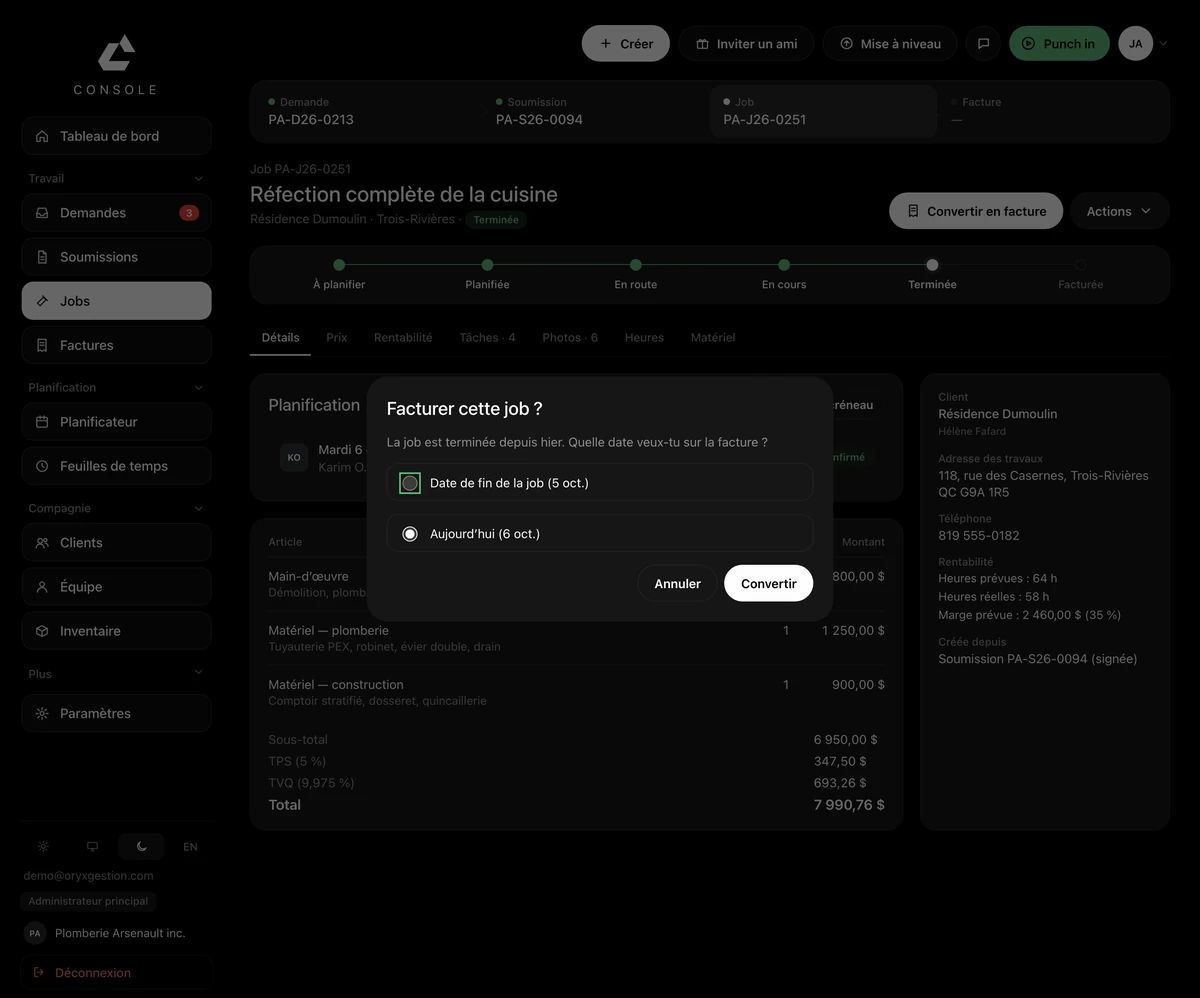Click the Inventaire box icon
The width and height of the screenshot is (1200, 998).
(42, 631)
